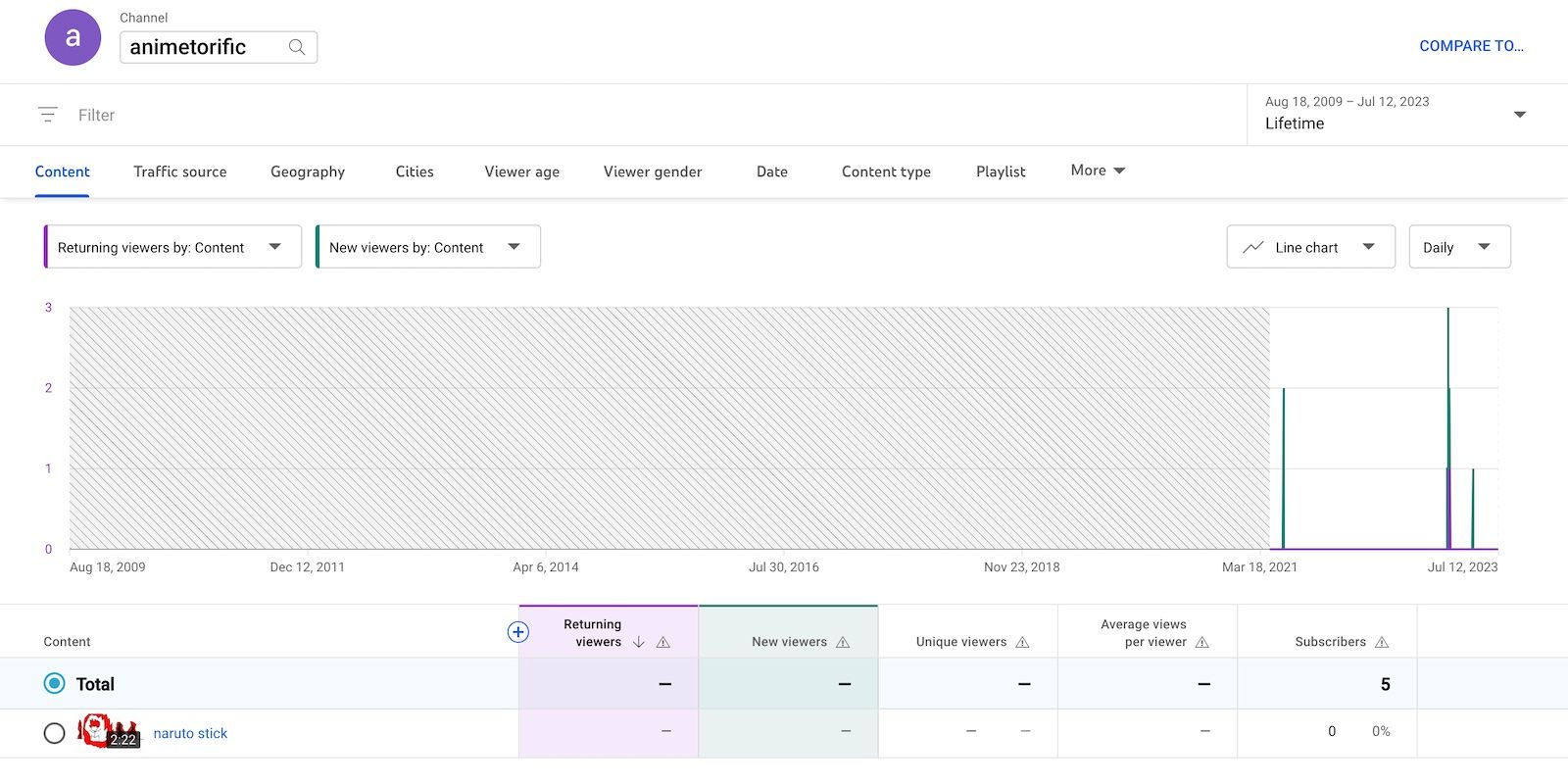Image resolution: width=1568 pixels, height=784 pixels.
Task: Open the Filter icon menu
Action: [48, 115]
